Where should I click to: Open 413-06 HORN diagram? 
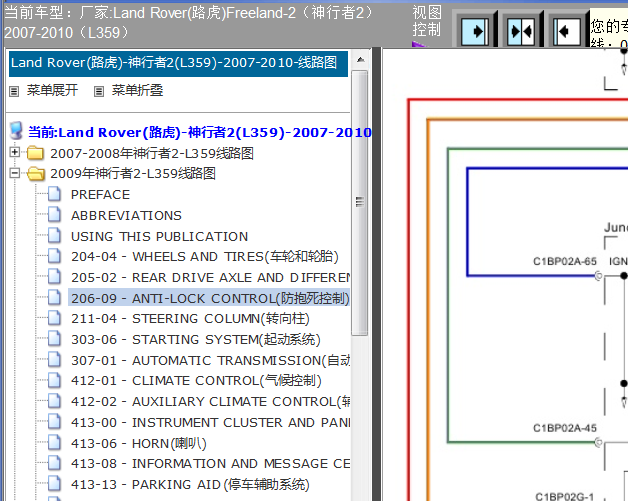point(139,443)
